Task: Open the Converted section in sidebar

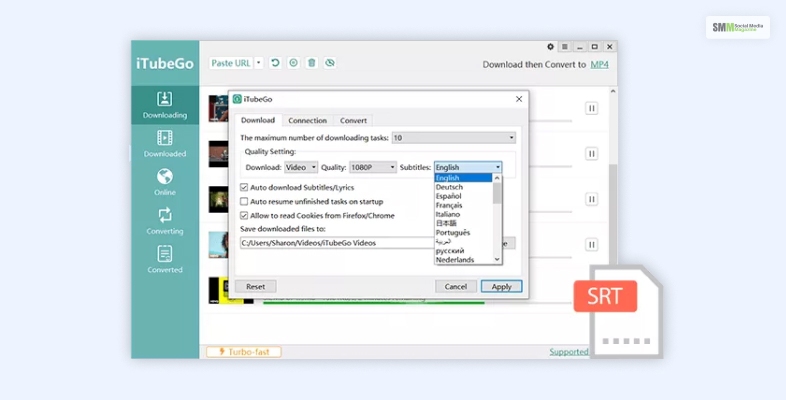Action: tap(165, 259)
